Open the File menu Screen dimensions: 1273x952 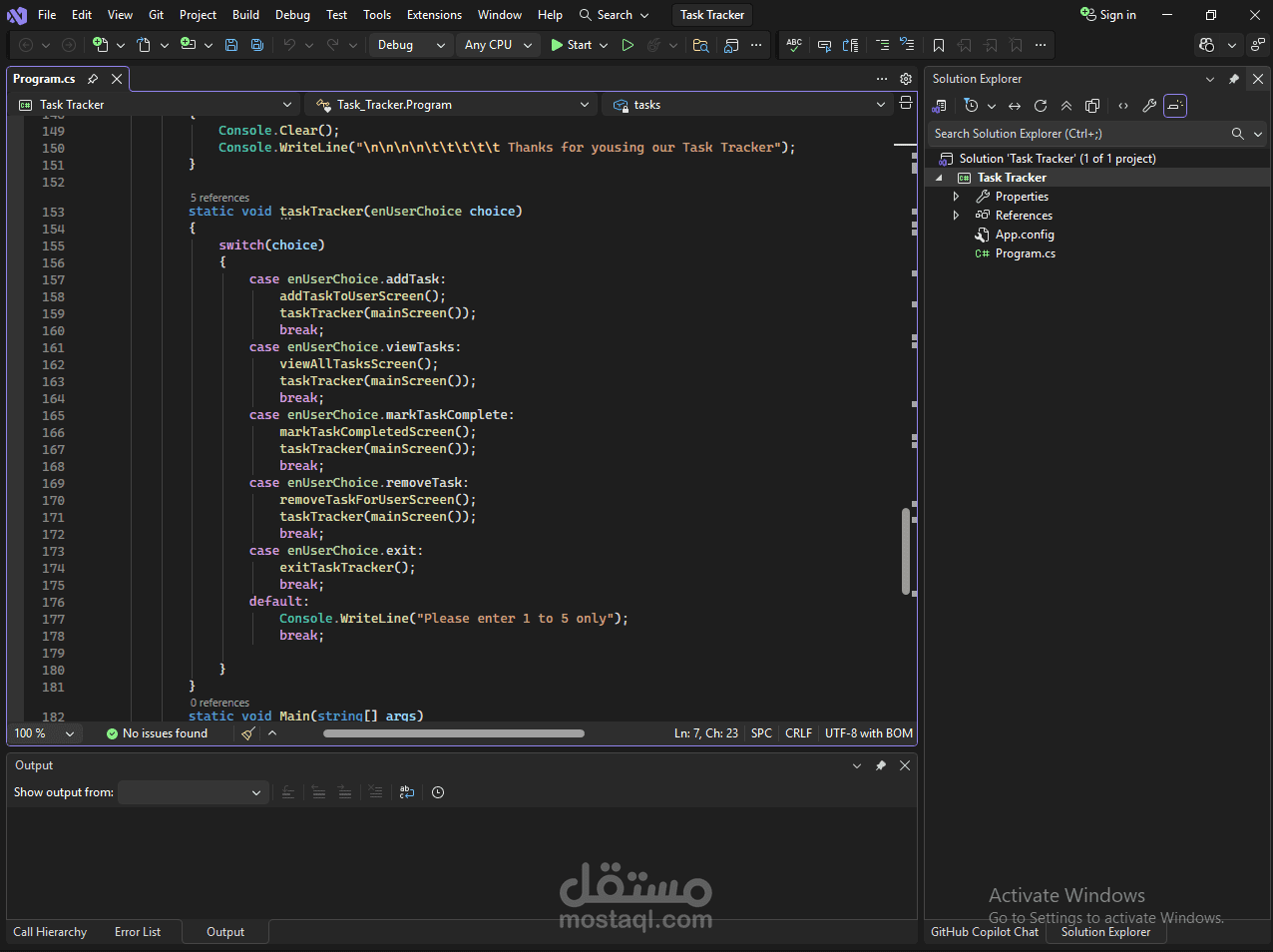coord(47,15)
